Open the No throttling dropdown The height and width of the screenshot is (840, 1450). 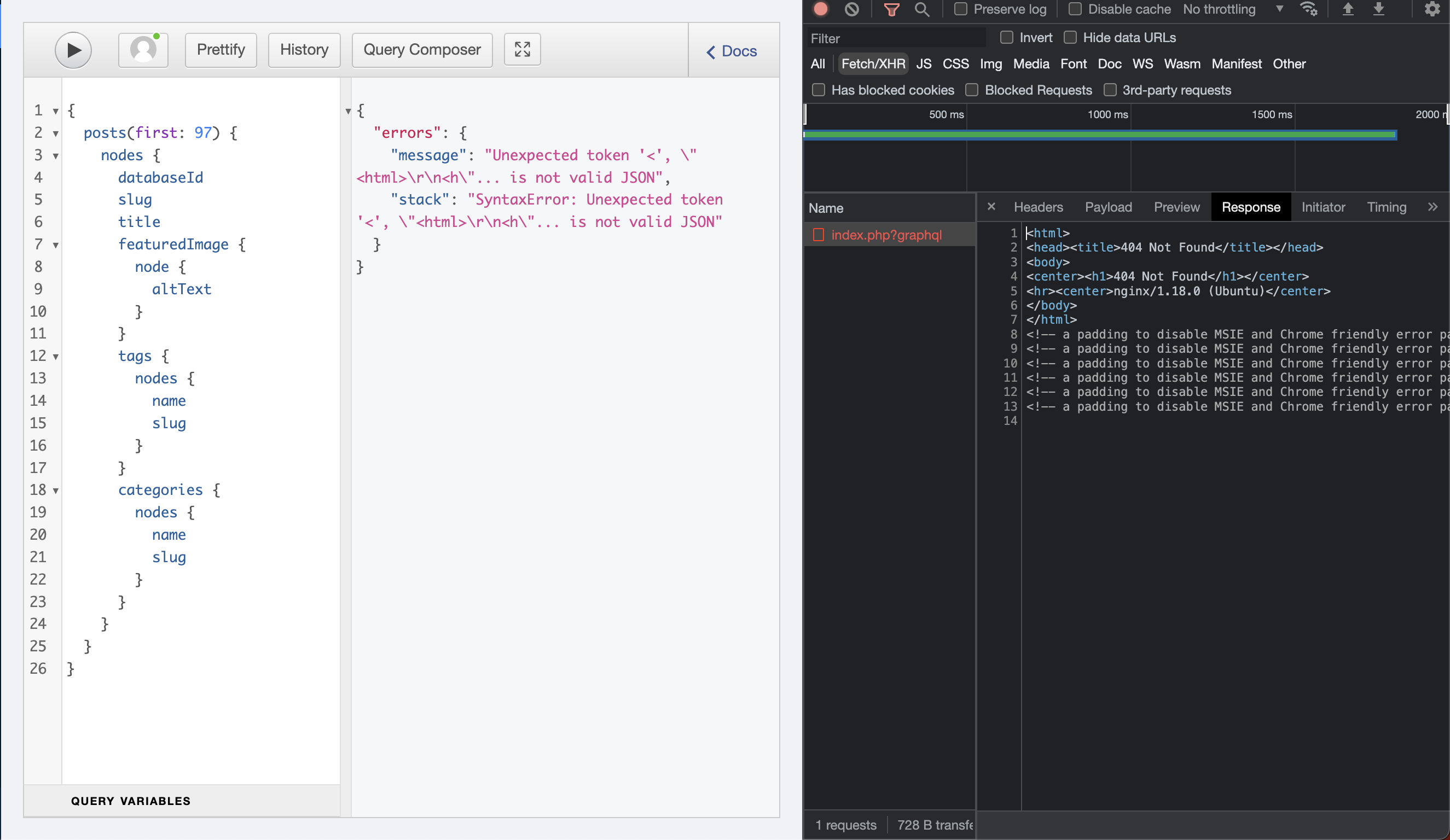(1232, 9)
